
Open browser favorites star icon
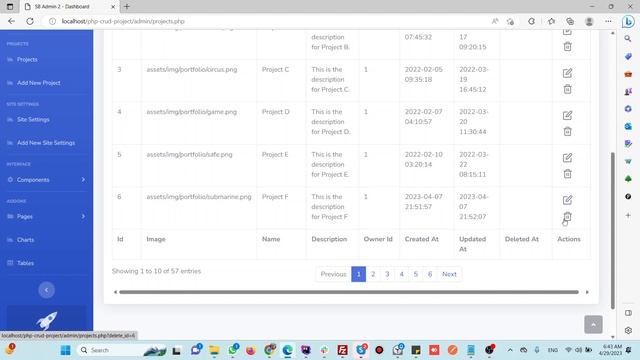point(551,21)
